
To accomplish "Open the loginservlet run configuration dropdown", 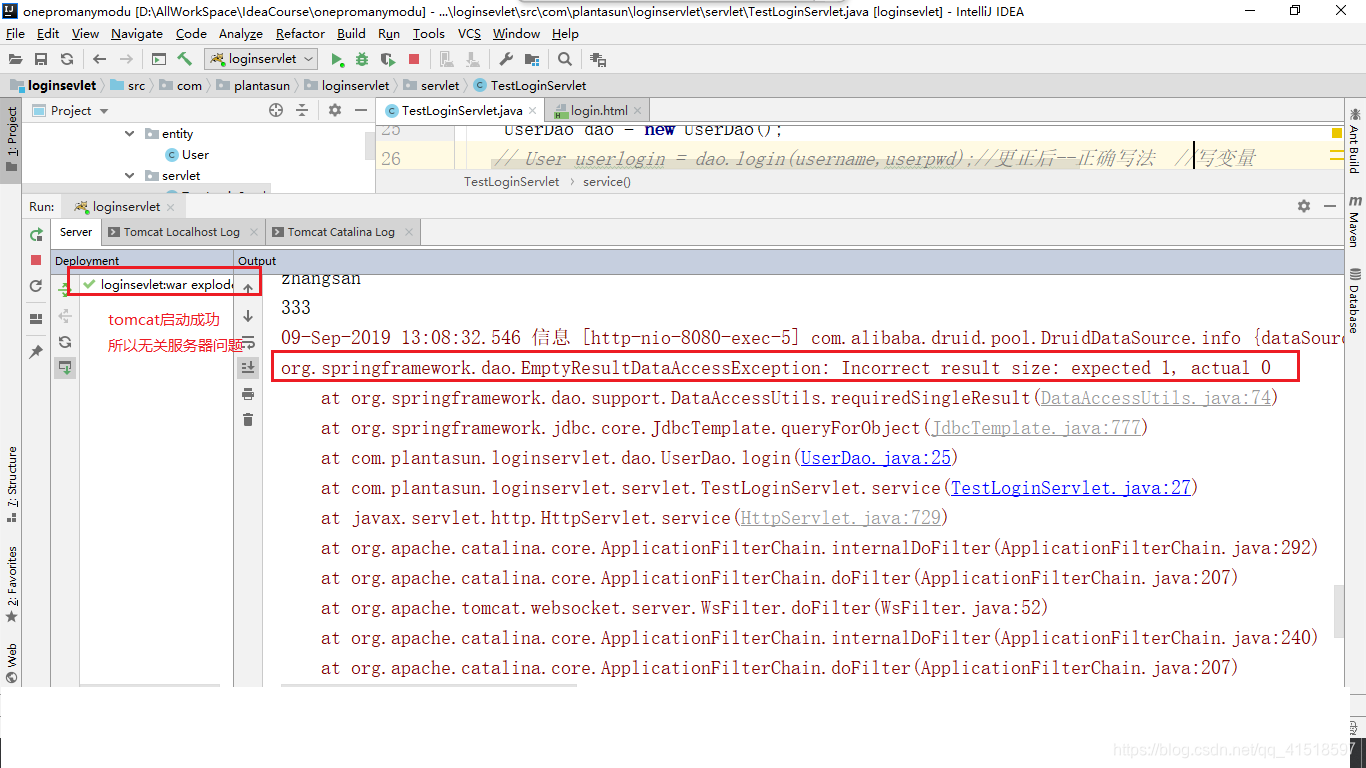I will tap(261, 59).
